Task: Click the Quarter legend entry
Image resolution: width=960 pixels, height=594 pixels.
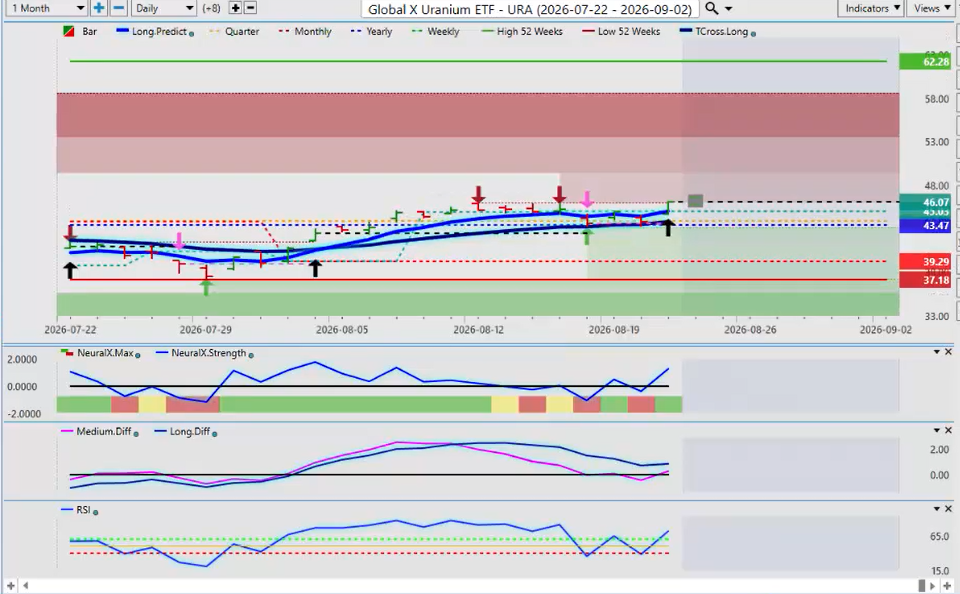Action: tap(234, 31)
